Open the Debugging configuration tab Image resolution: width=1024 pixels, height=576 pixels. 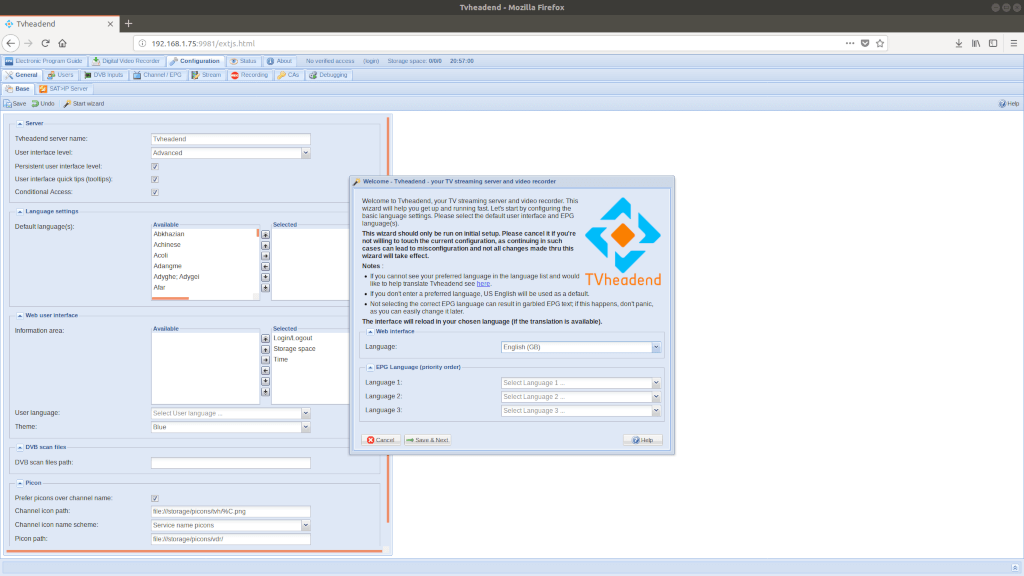(x=328, y=75)
